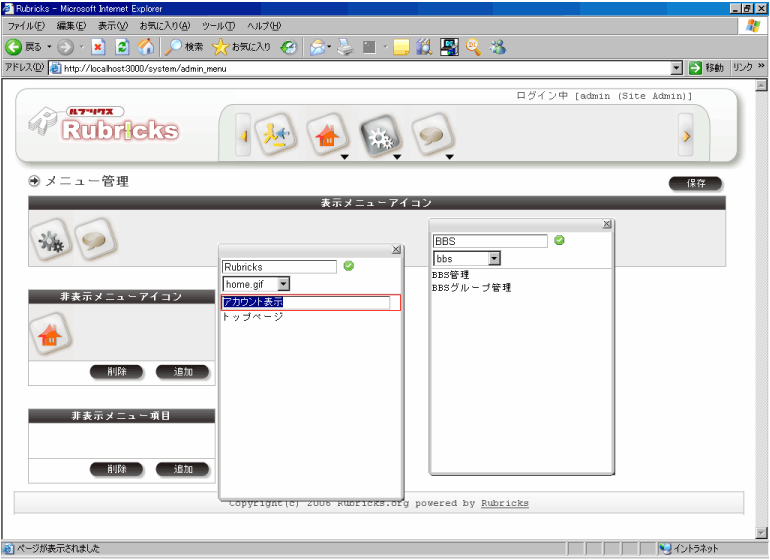Select the speech bubble icon under displayed menu icons

(x=95, y=239)
